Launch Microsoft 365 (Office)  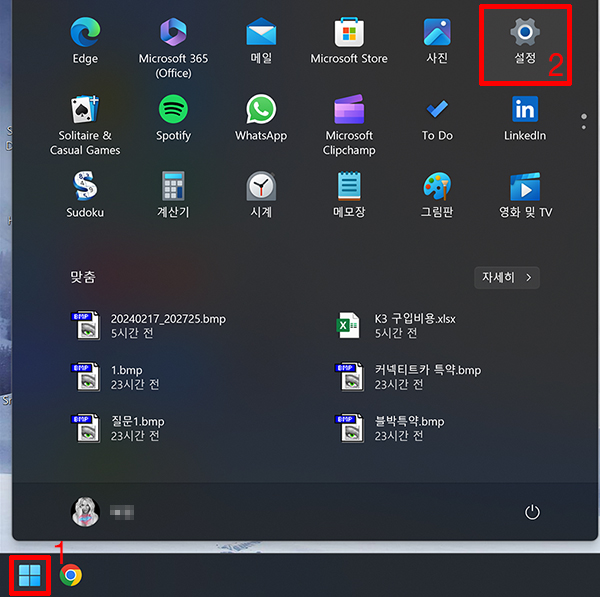click(x=173, y=48)
